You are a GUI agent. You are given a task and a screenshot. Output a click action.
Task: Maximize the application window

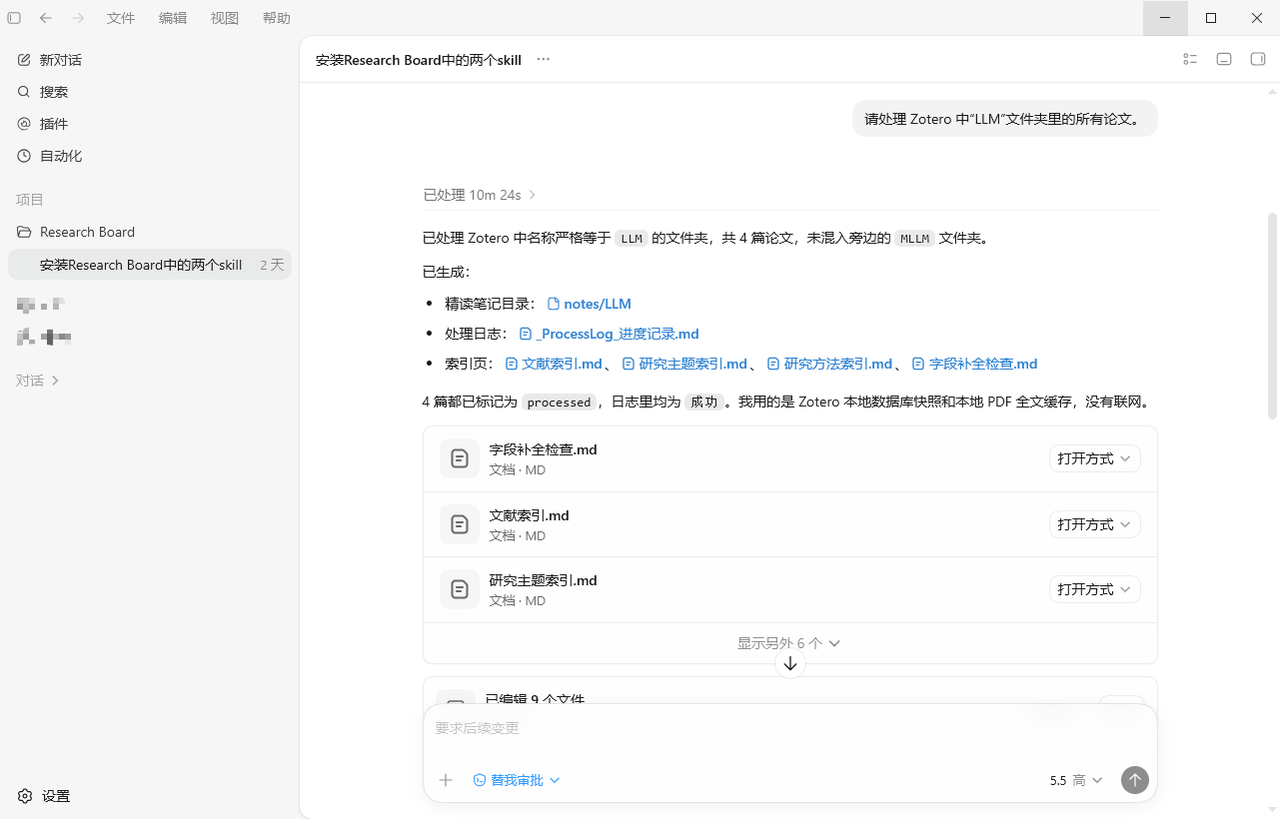1211,18
